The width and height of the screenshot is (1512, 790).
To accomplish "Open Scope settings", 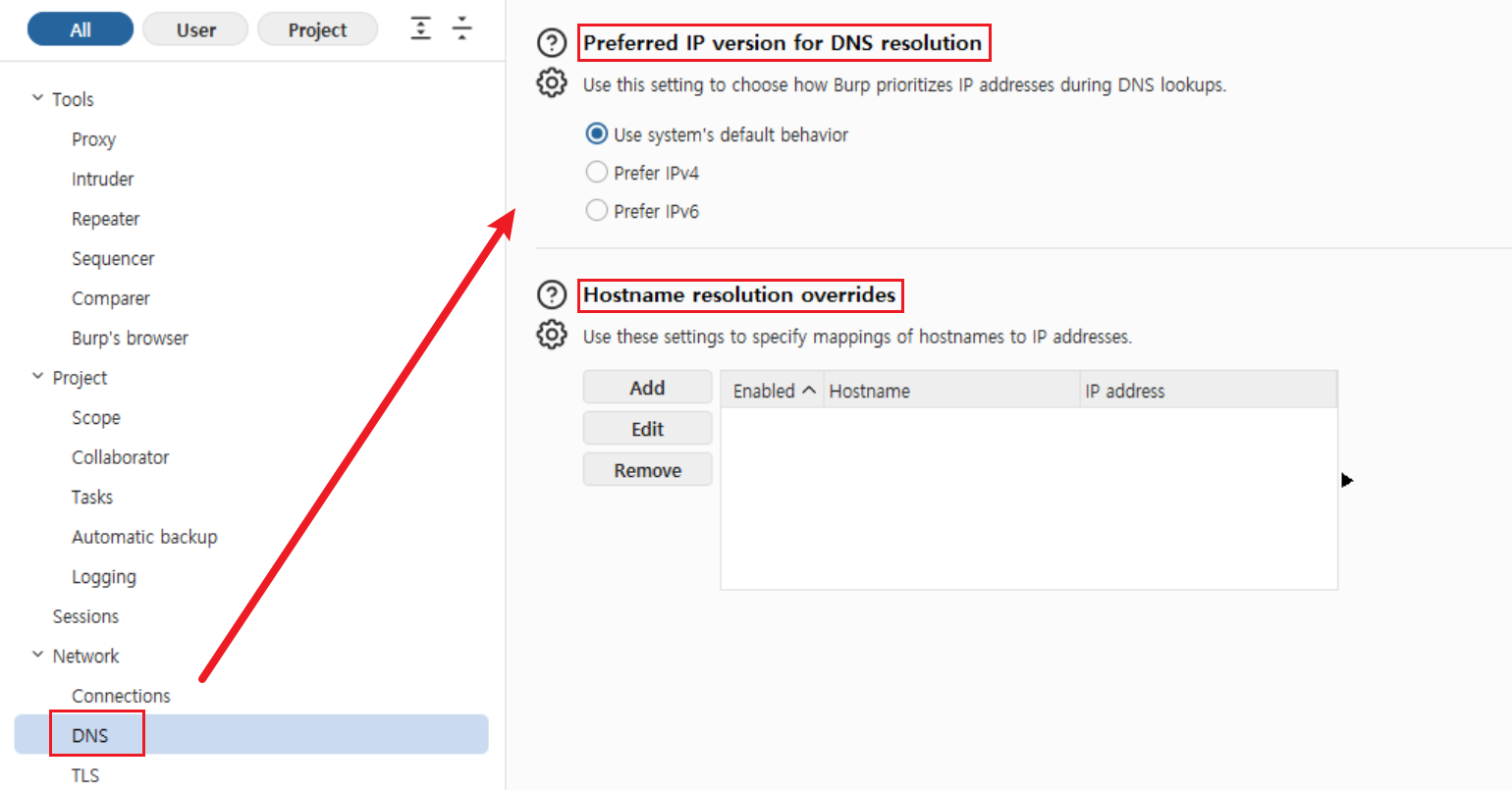I will click(x=95, y=417).
